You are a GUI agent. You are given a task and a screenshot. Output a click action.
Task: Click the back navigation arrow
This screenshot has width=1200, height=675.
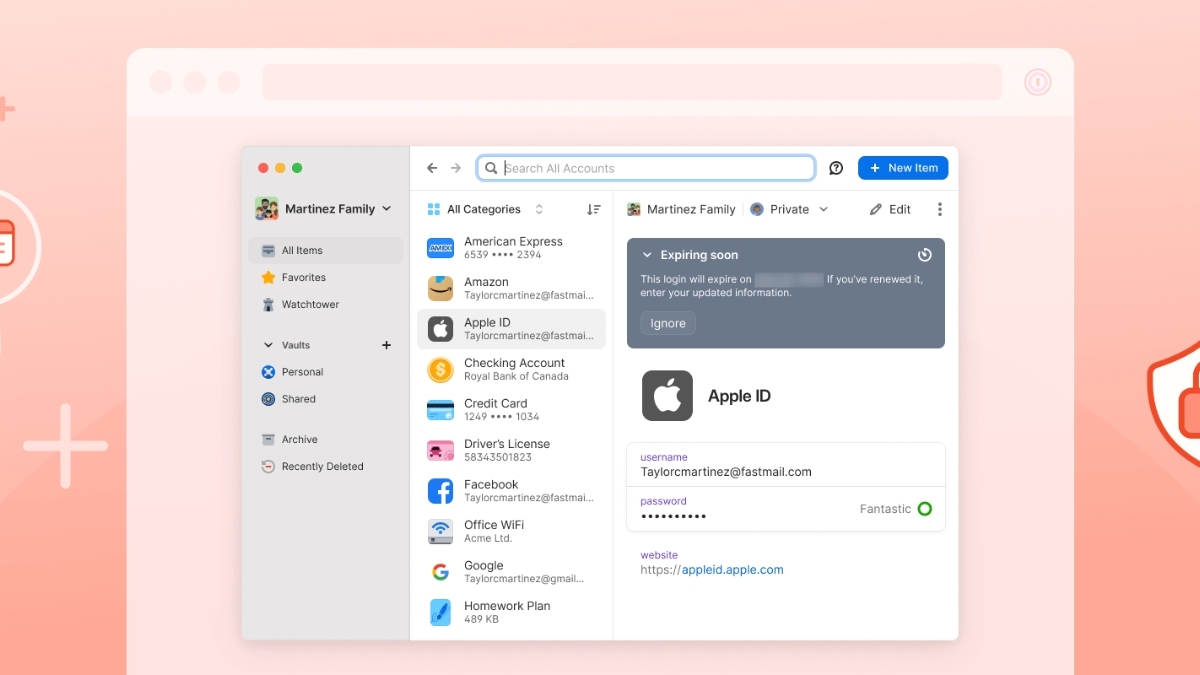432,168
